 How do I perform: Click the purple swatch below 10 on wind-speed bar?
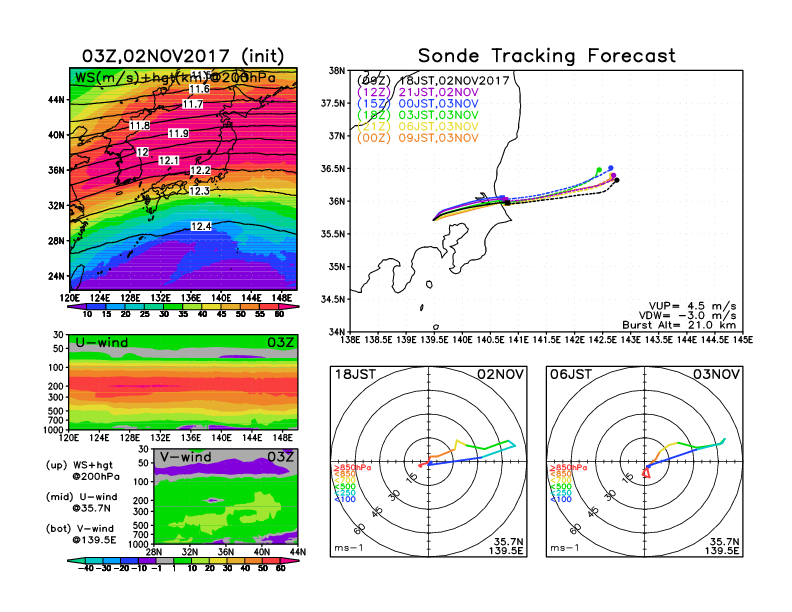pyautogui.click(x=77, y=307)
